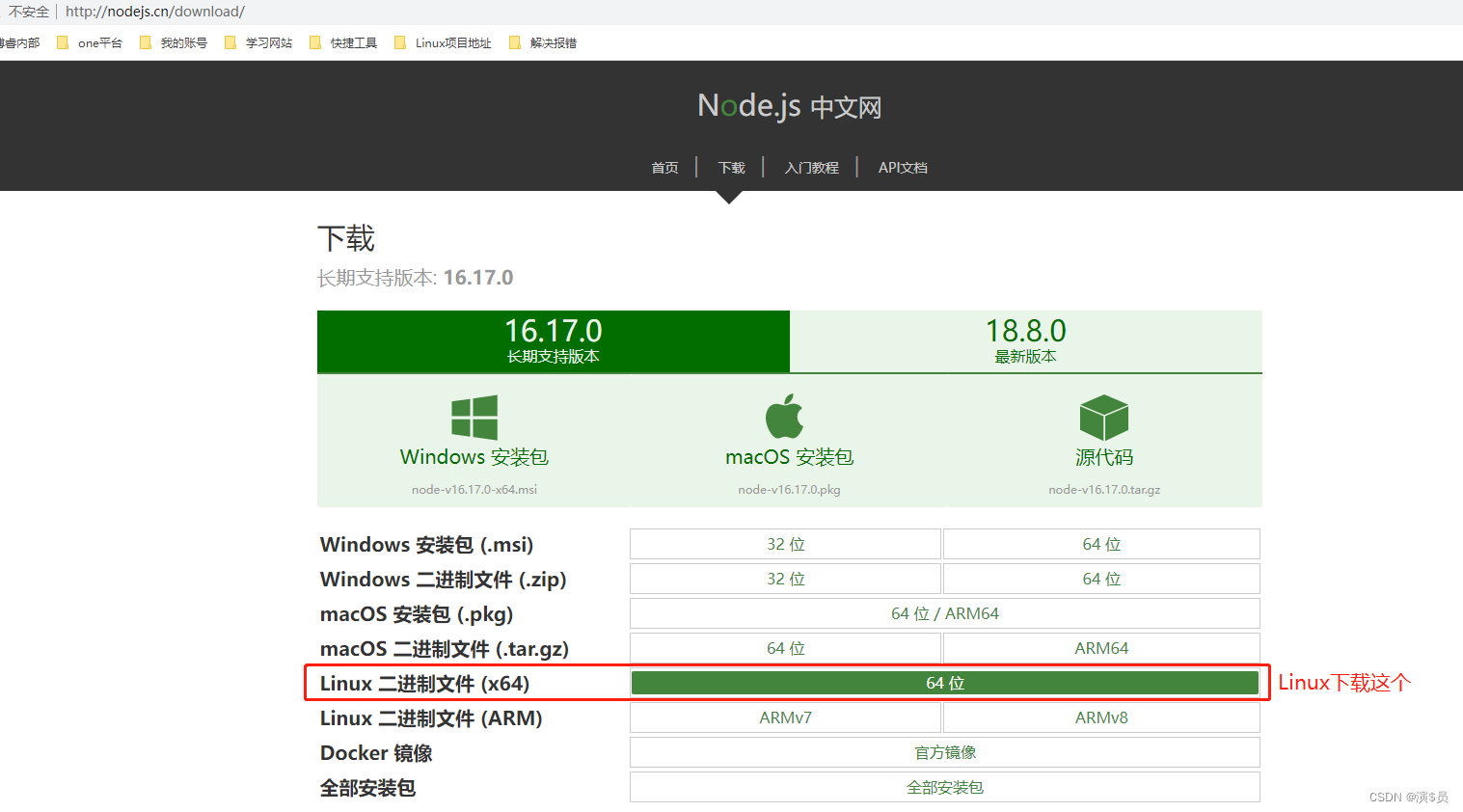This screenshot has height=812, width=1463.
Task: Click the address bar URL nodejs.cn/download/
Action: click(155, 12)
